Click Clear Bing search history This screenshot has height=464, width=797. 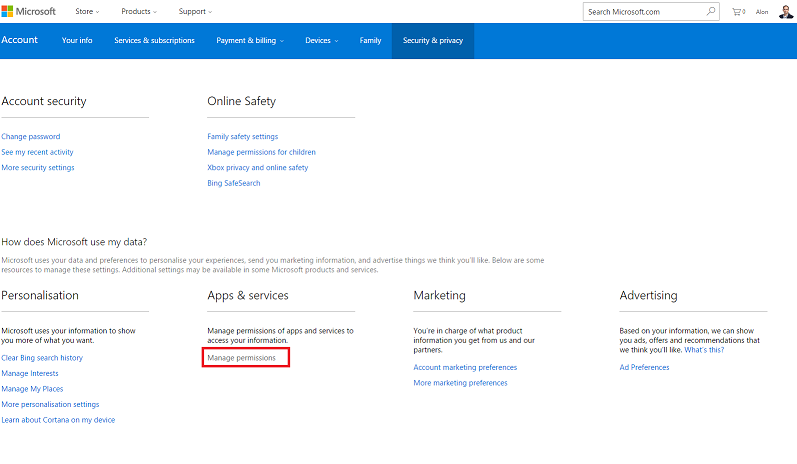coord(42,358)
